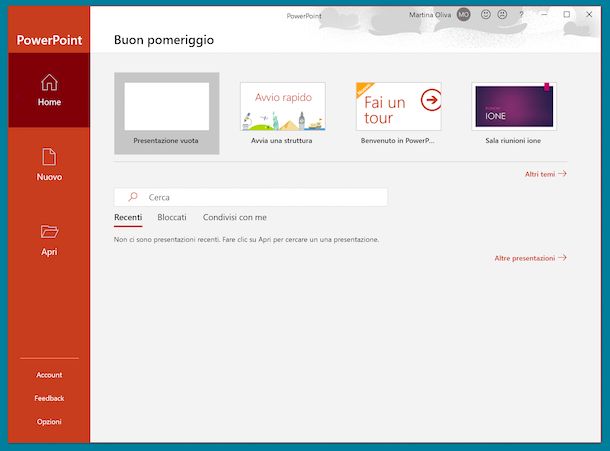Viewport: 610px width, 451px height.
Task: Follow the Altri temi link
Action: pos(546,174)
